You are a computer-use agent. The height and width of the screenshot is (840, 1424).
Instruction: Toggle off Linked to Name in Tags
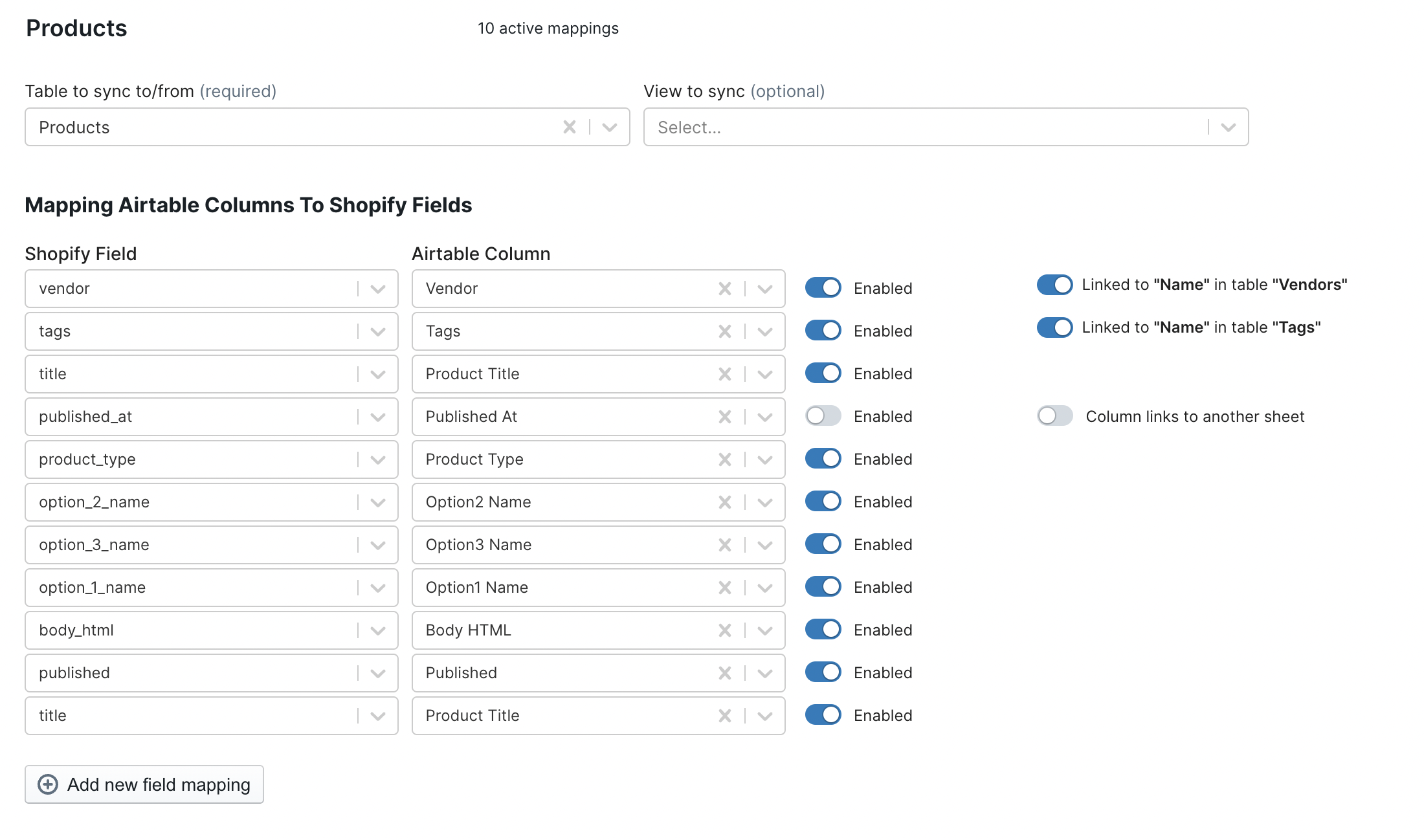[x=1054, y=327]
